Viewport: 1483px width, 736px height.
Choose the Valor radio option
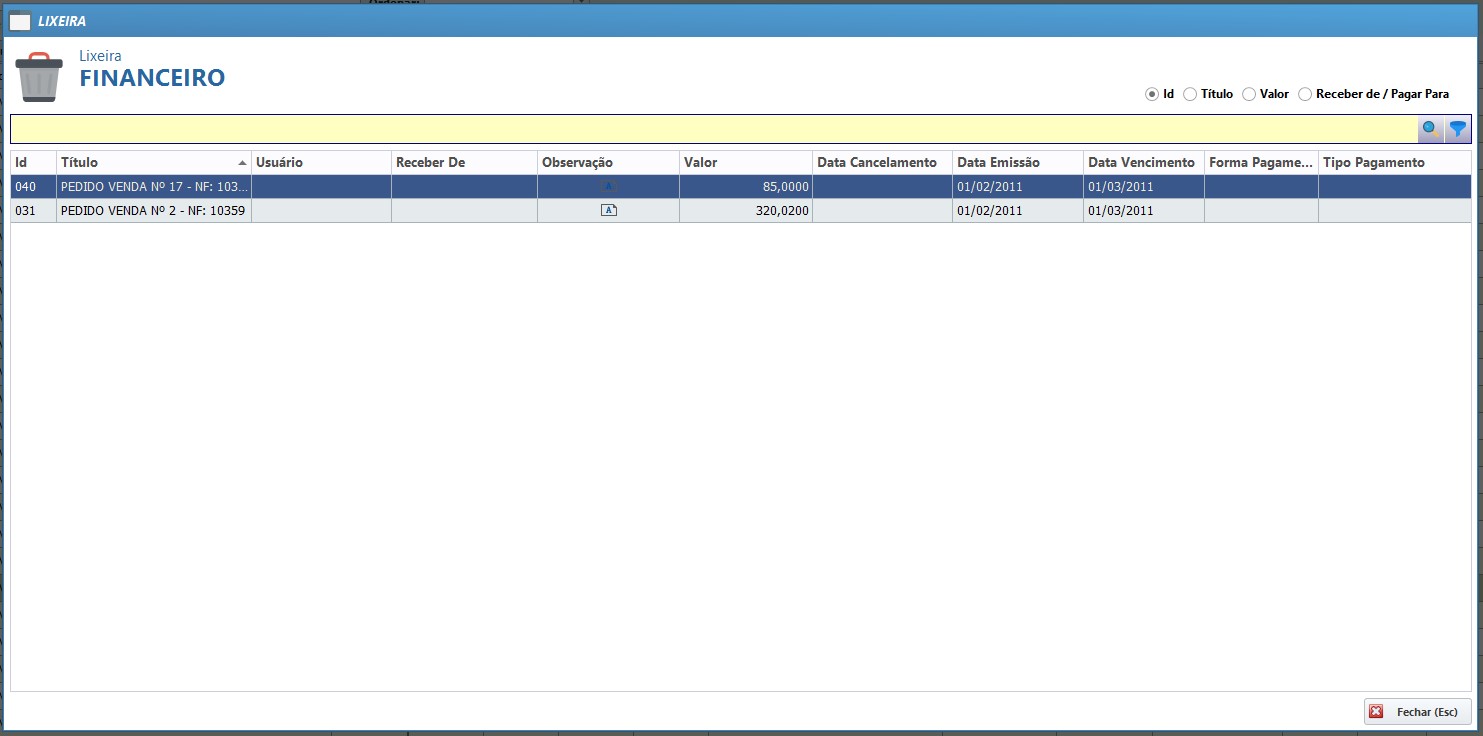point(1249,94)
